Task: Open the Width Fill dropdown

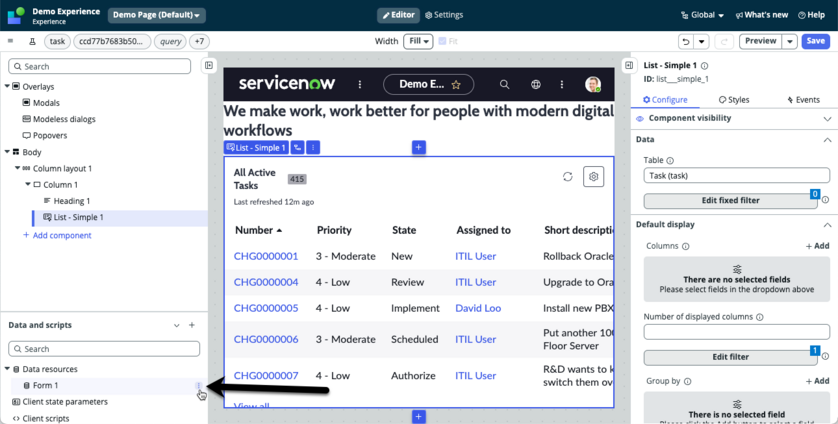Action: (x=418, y=41)
